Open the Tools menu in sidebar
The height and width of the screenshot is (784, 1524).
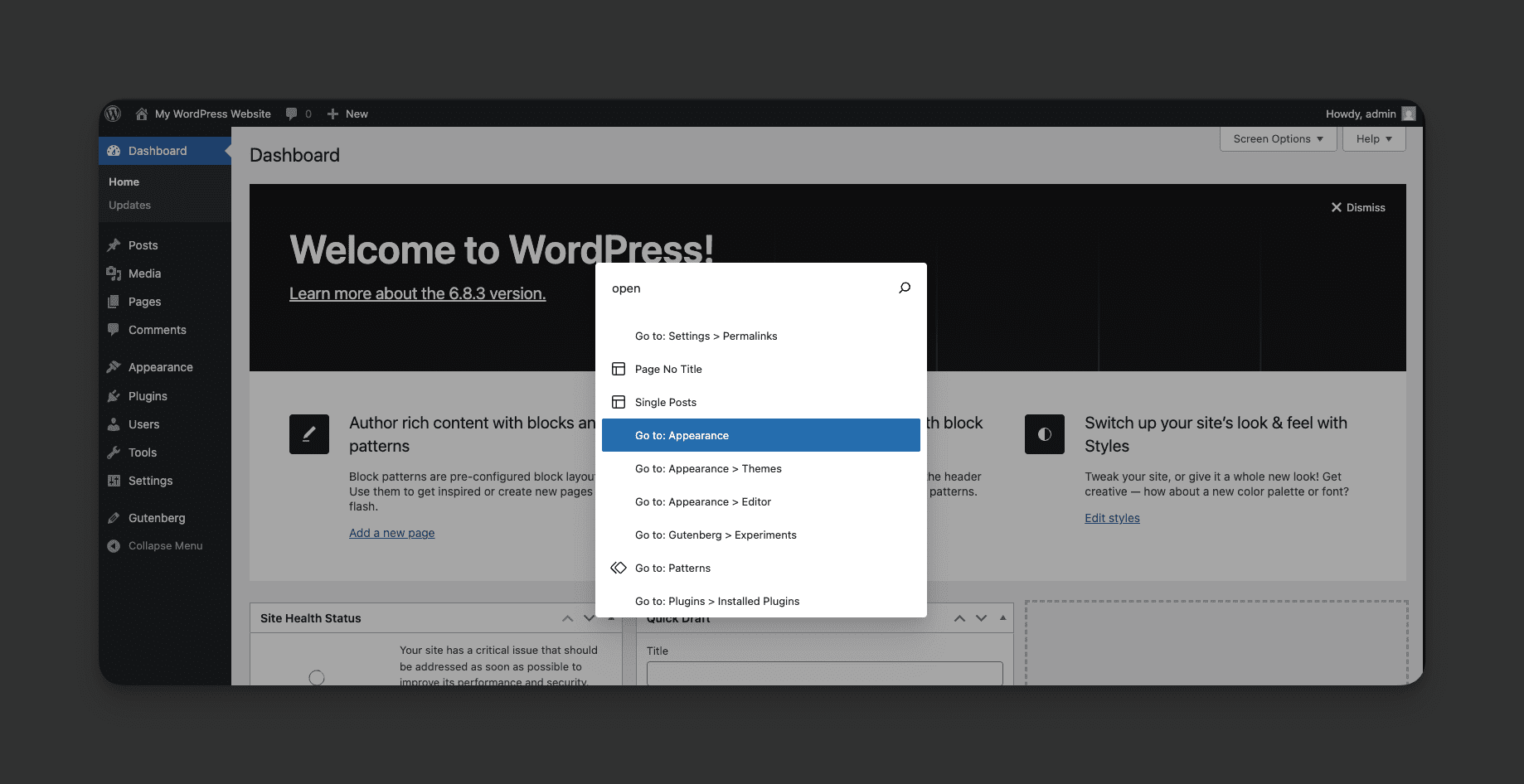click(x=142, y=452)
